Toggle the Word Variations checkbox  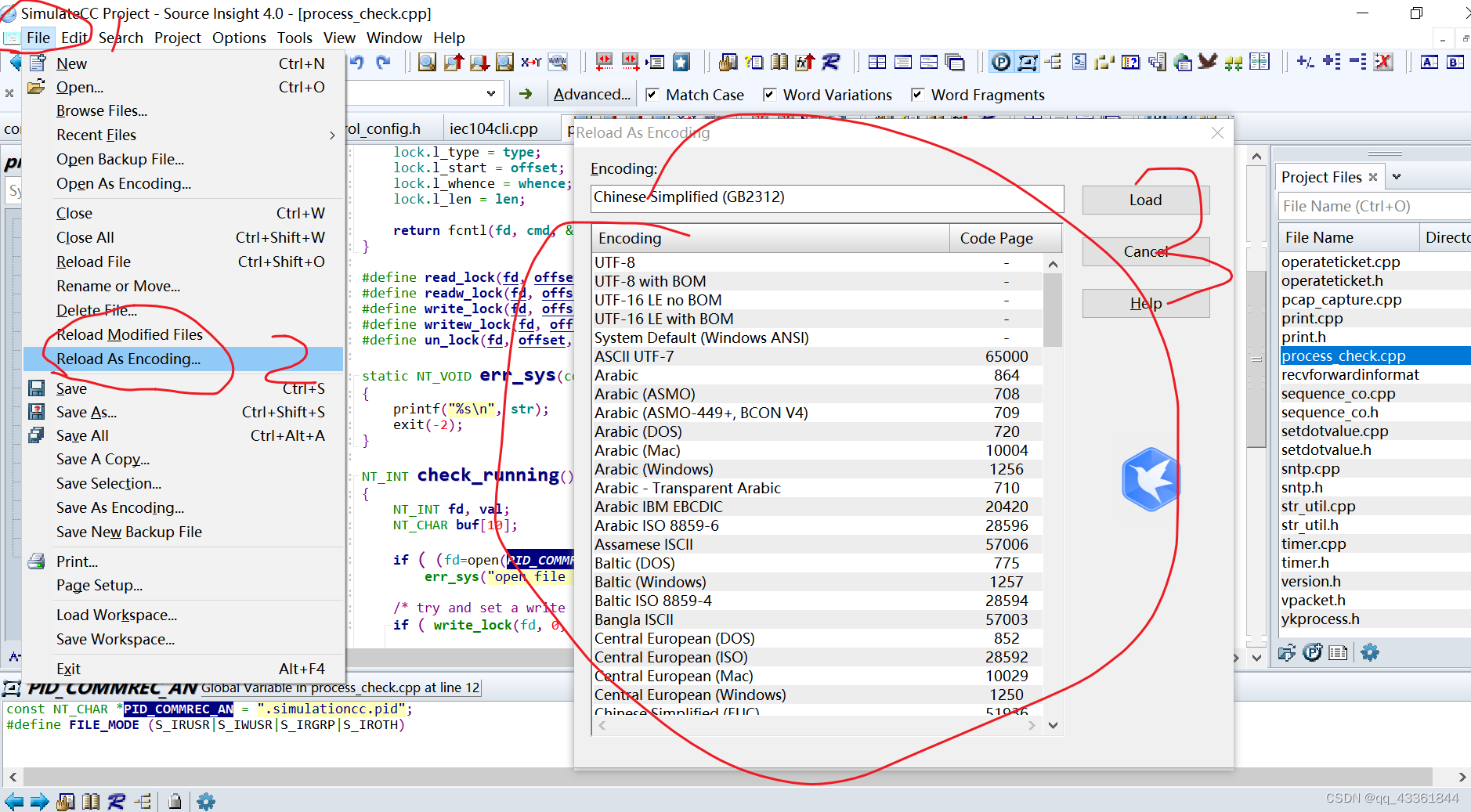click(x=769, y=95)
